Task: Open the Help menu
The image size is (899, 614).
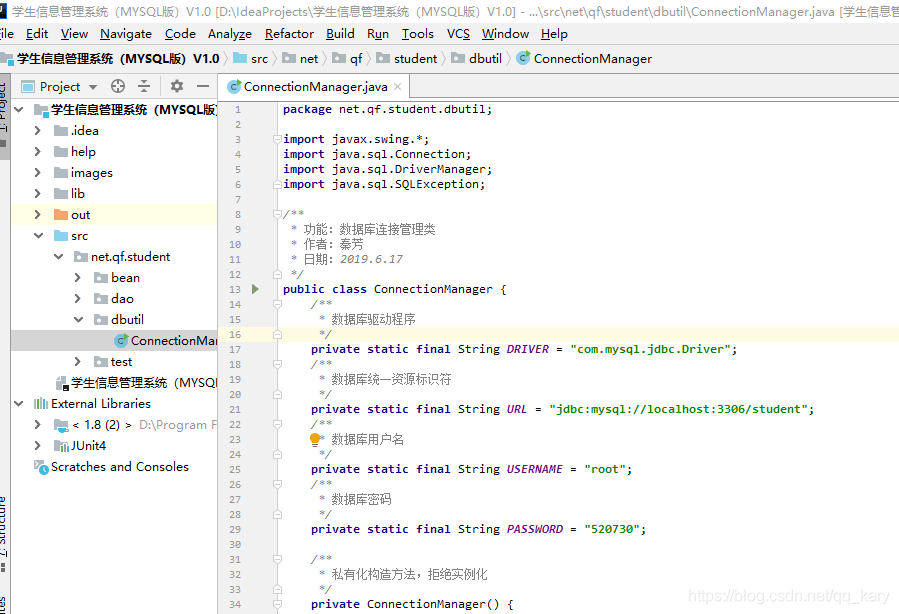Action: tap(554, 34)
